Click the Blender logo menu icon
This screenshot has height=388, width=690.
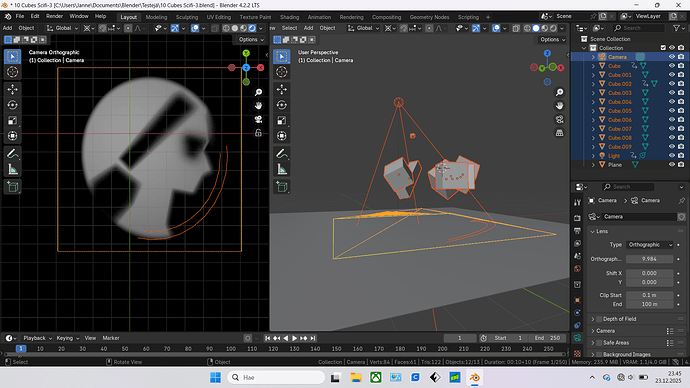[x=8, y=17]
